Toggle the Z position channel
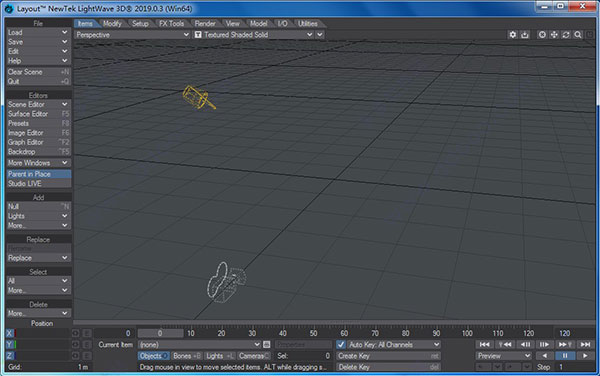 point(10,356)
